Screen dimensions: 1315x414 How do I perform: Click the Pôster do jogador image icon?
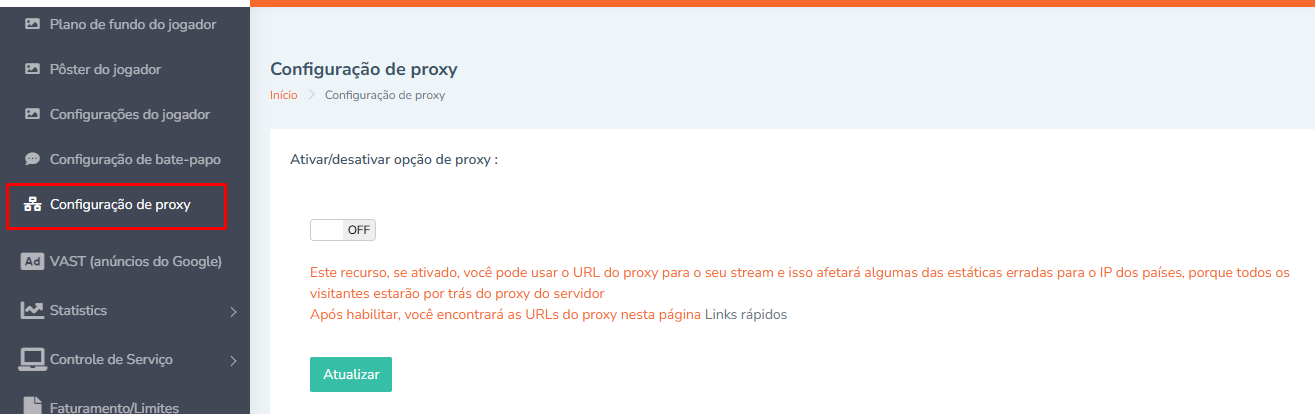[32, 69]
